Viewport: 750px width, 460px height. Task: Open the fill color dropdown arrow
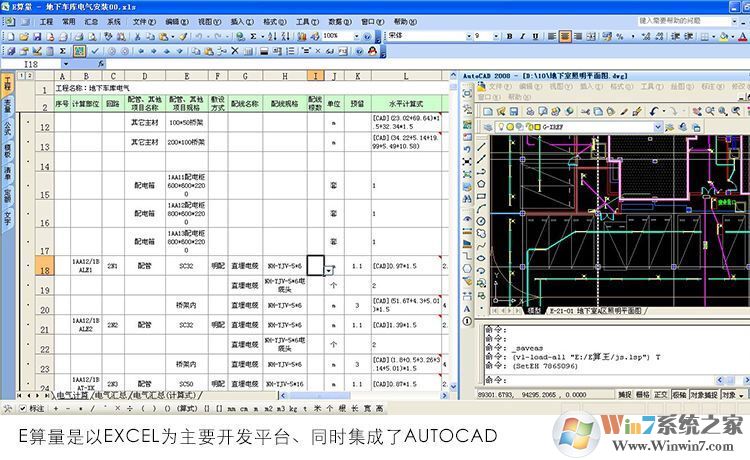tap(733, 36)
